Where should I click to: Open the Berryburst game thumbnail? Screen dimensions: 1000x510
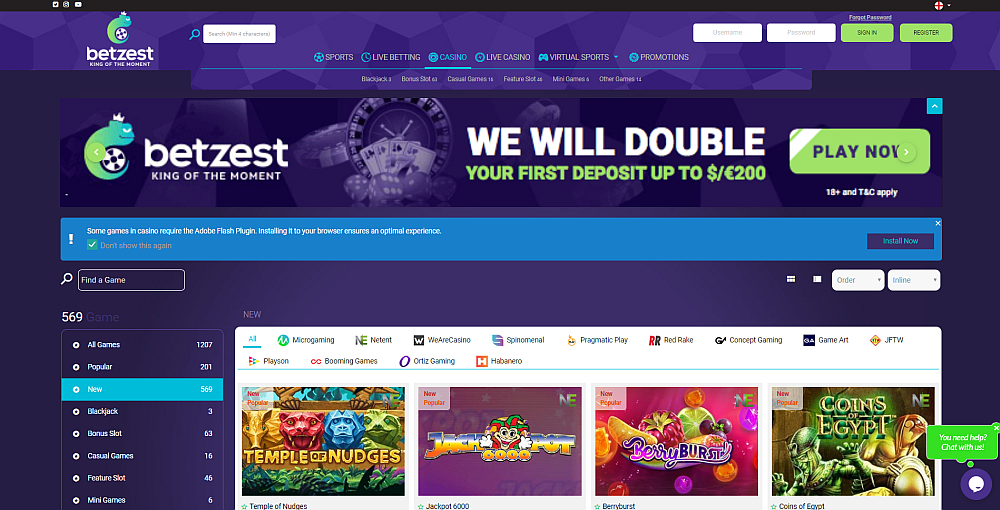tap(676, 441)
